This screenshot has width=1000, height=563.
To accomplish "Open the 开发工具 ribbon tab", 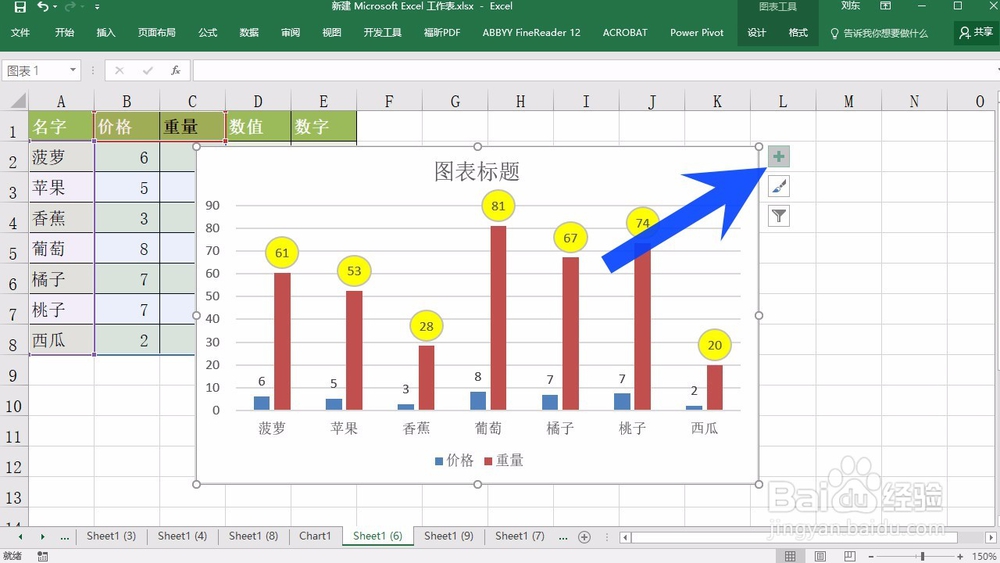I will 383,33.
